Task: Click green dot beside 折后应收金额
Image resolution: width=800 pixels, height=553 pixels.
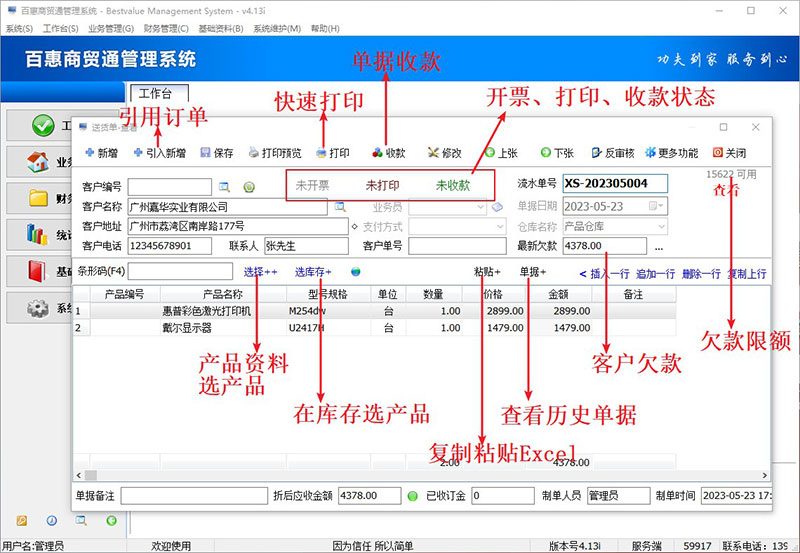Action: 413,495
